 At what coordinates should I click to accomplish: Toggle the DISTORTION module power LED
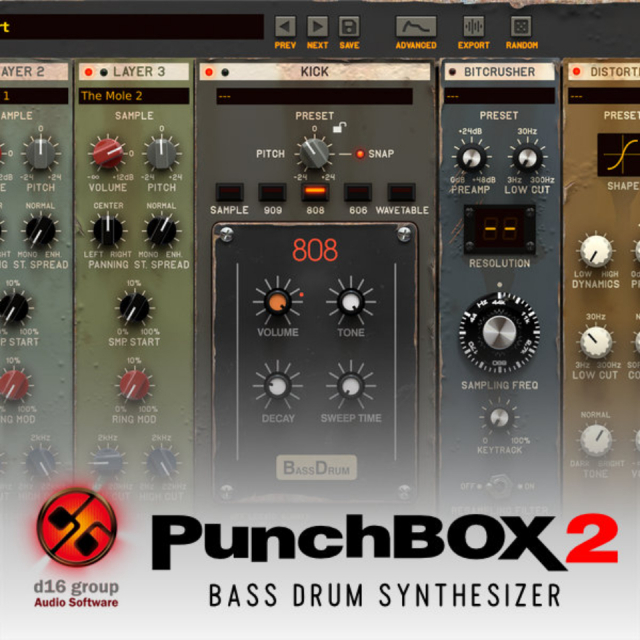[576, 72]
